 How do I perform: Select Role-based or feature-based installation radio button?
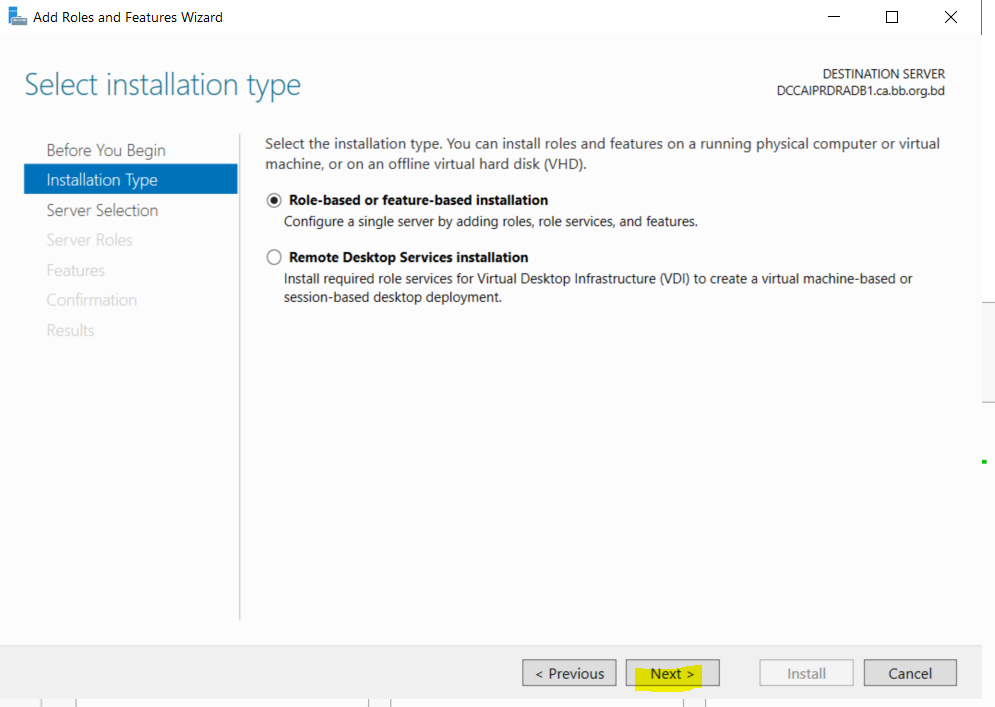point(273,201)
